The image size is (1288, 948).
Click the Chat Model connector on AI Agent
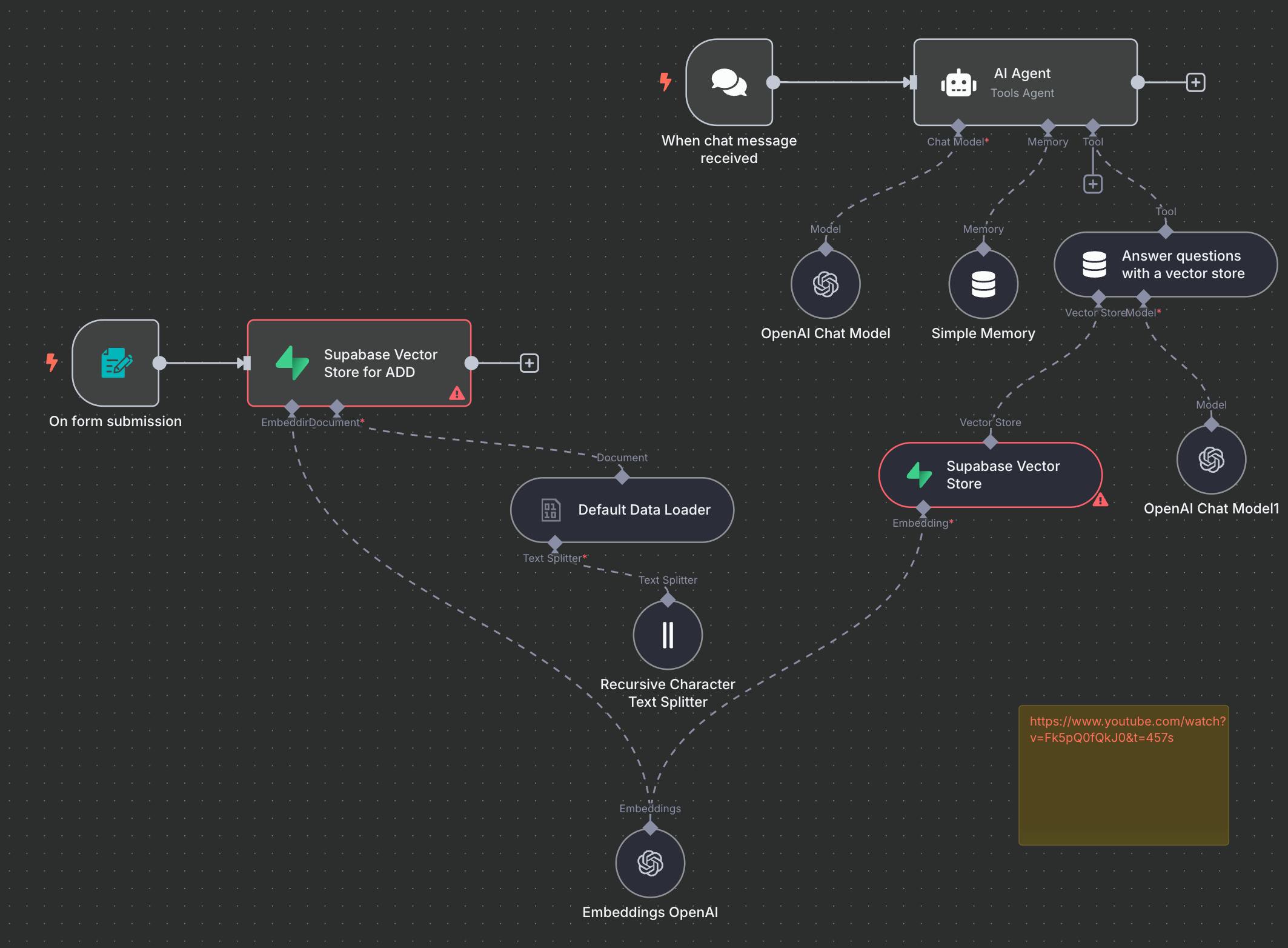point(958,127)
